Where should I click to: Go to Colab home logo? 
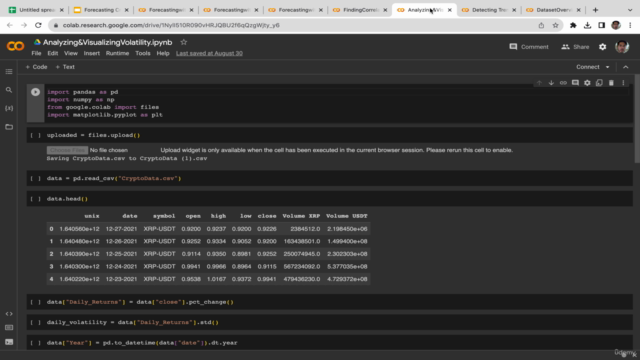coord(16,46)
